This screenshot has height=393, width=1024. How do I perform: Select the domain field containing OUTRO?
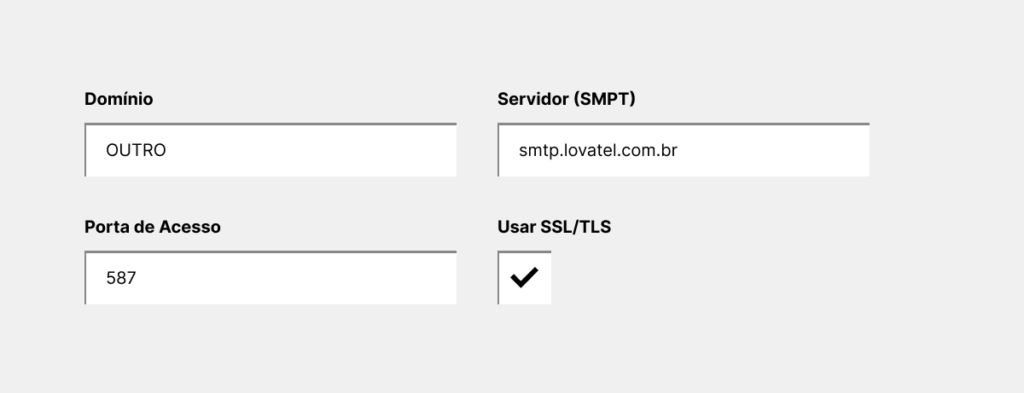pyautogui.click(x=270, y=149)
